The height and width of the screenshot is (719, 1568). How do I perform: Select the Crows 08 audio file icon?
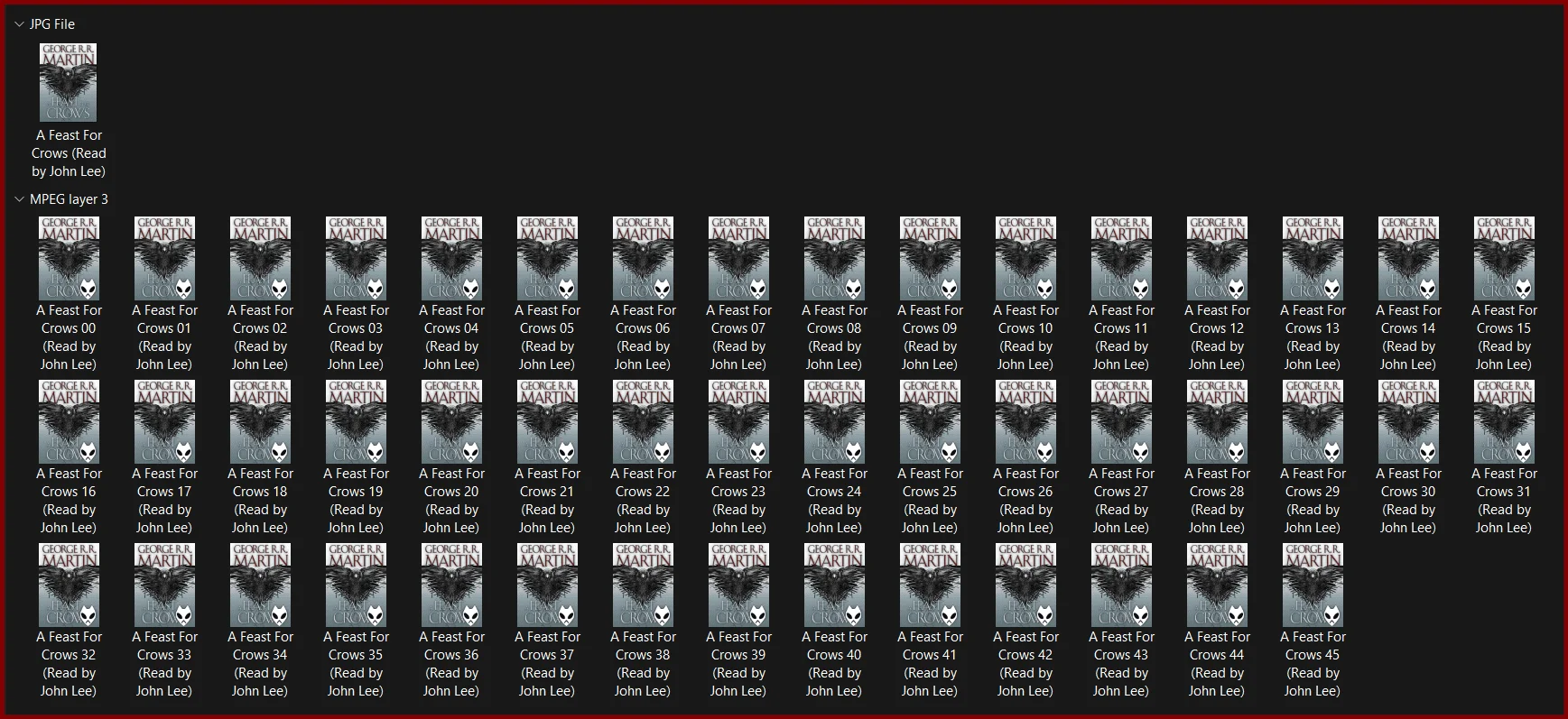[x=834, y=258]
